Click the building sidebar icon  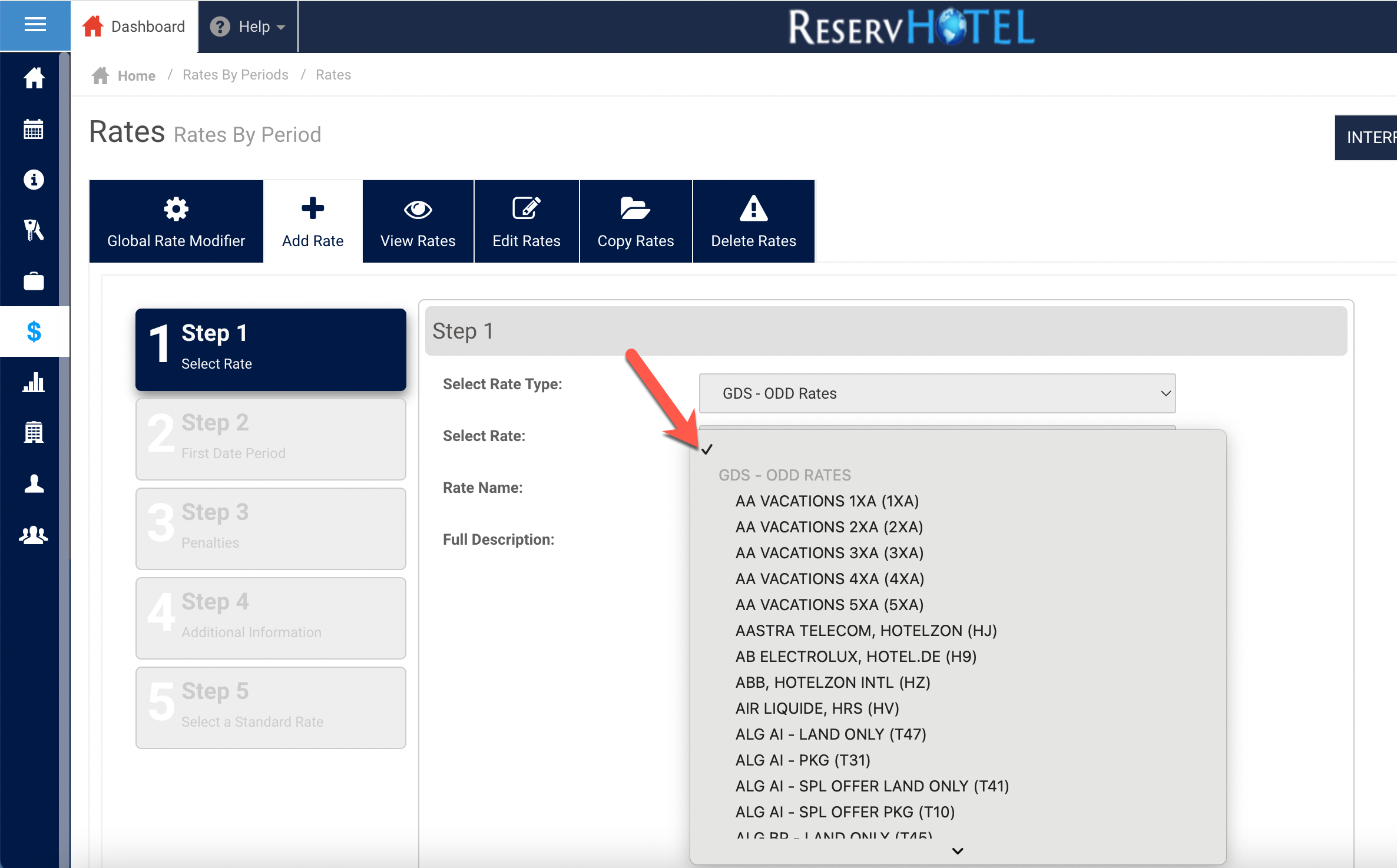pos(34,433)
